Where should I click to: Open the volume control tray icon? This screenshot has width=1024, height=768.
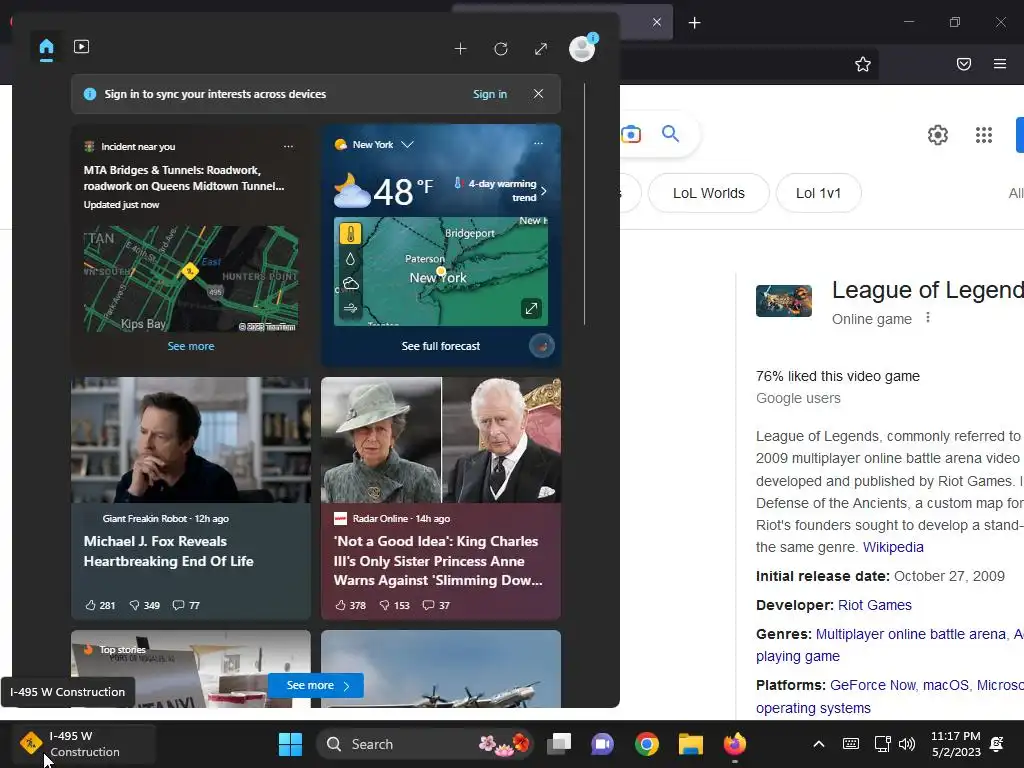(907, 744)
